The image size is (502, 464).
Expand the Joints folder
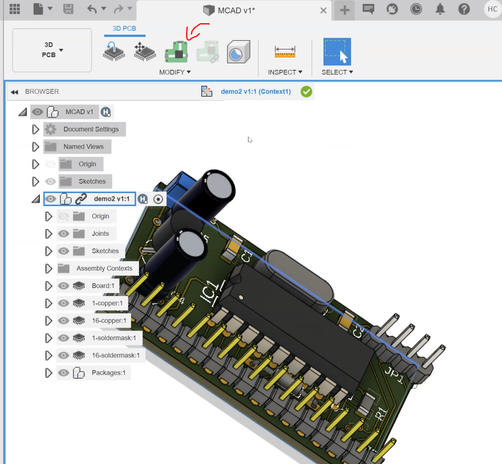coord(48,234)
